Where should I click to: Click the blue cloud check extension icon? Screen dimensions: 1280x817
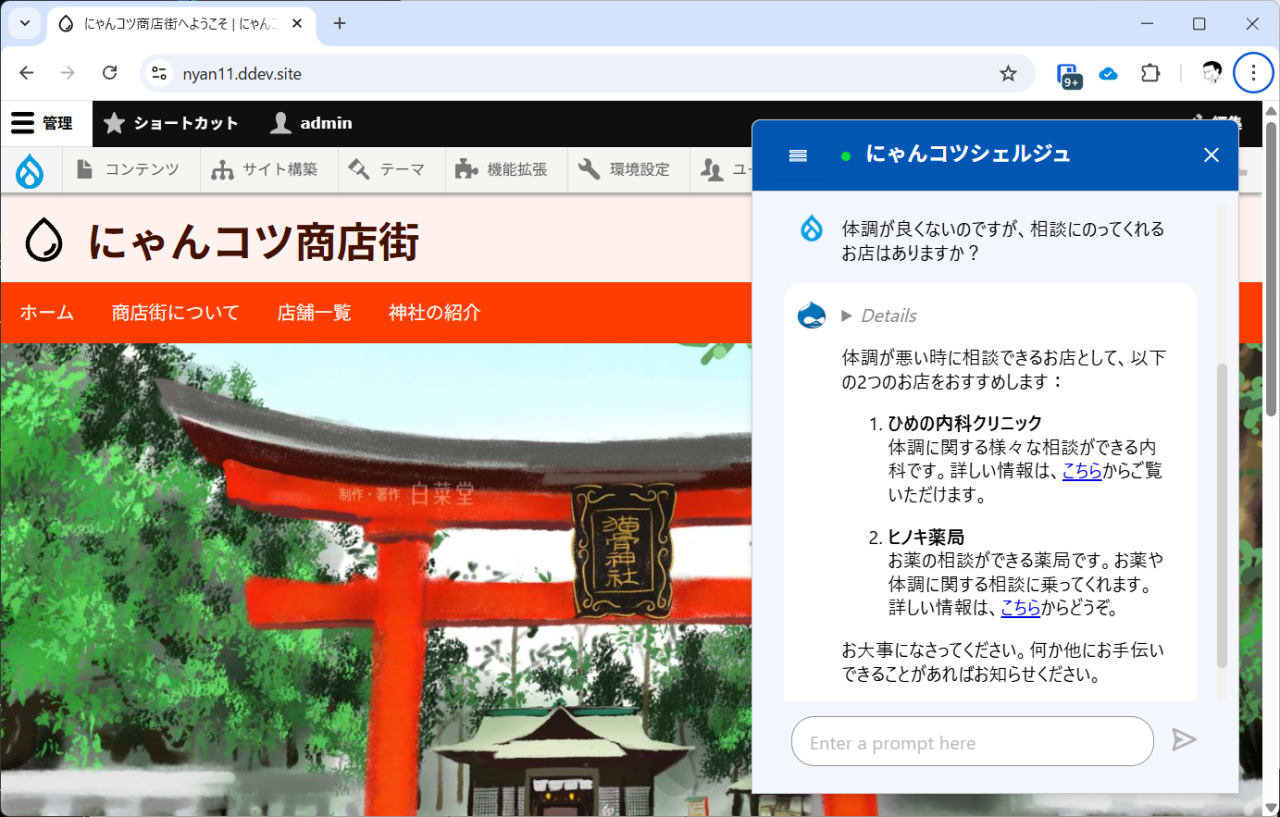[1108, 73]
